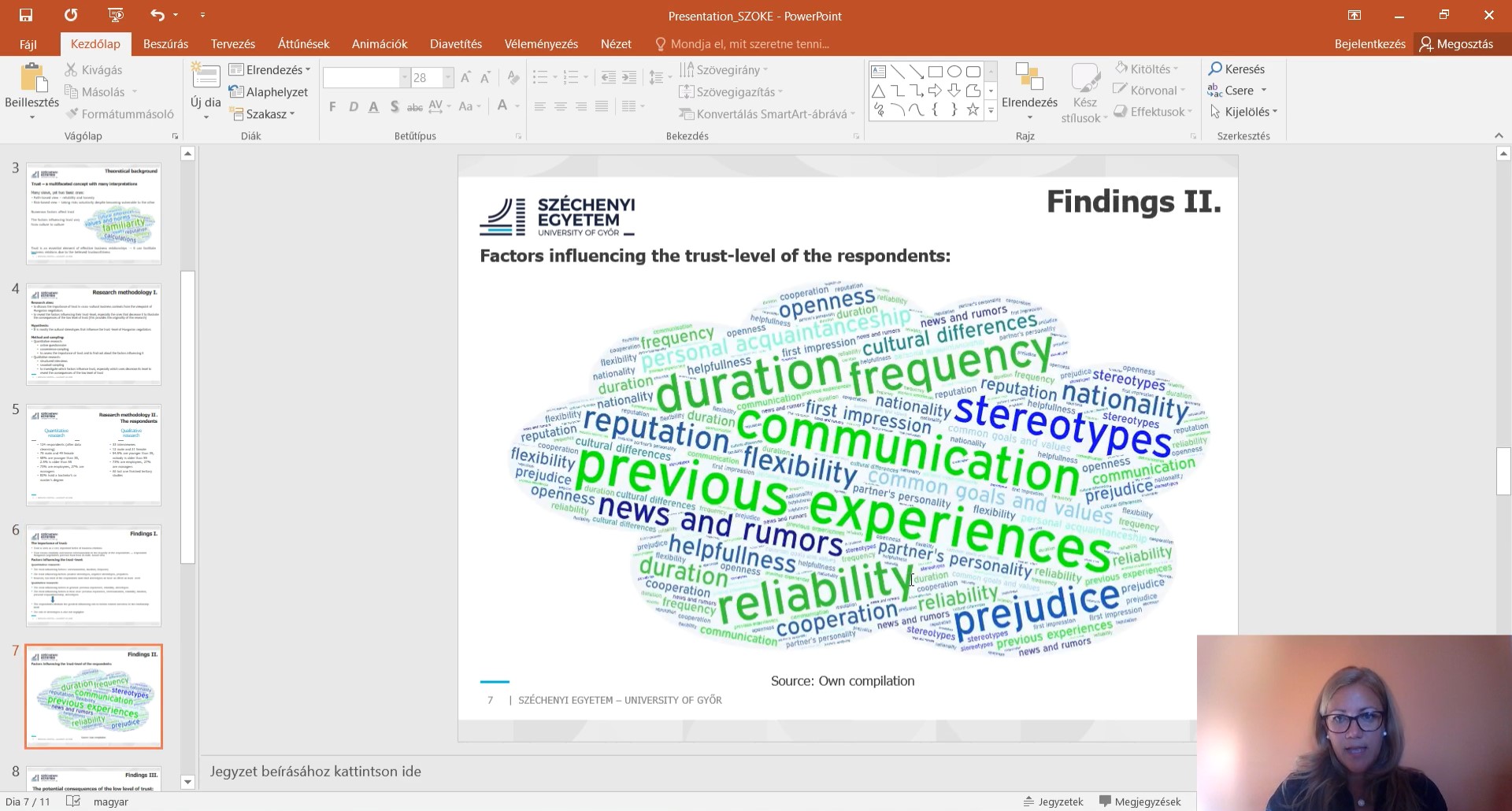Image resolution: width=1512 pixels, height=811 pixels.
Task: Clear all formatting eraser icon
Action: [513, 77]
